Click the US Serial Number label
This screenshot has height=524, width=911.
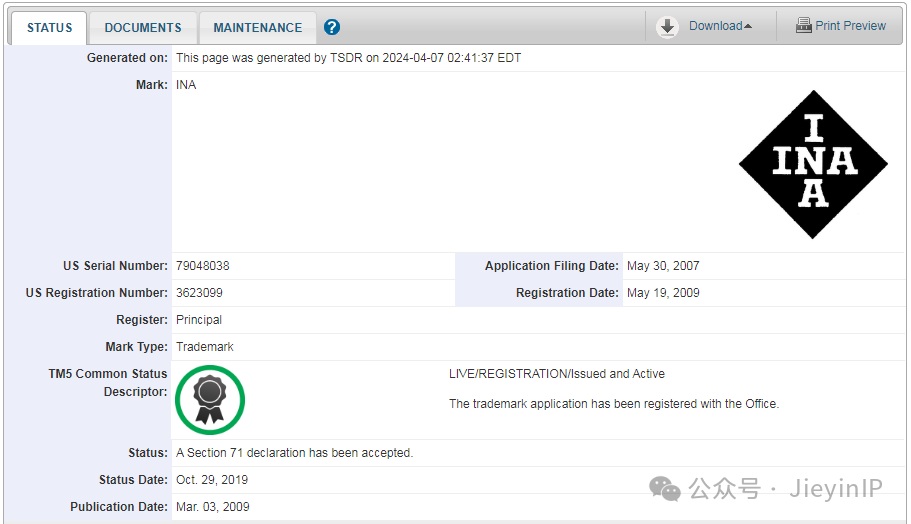point(115,266)
